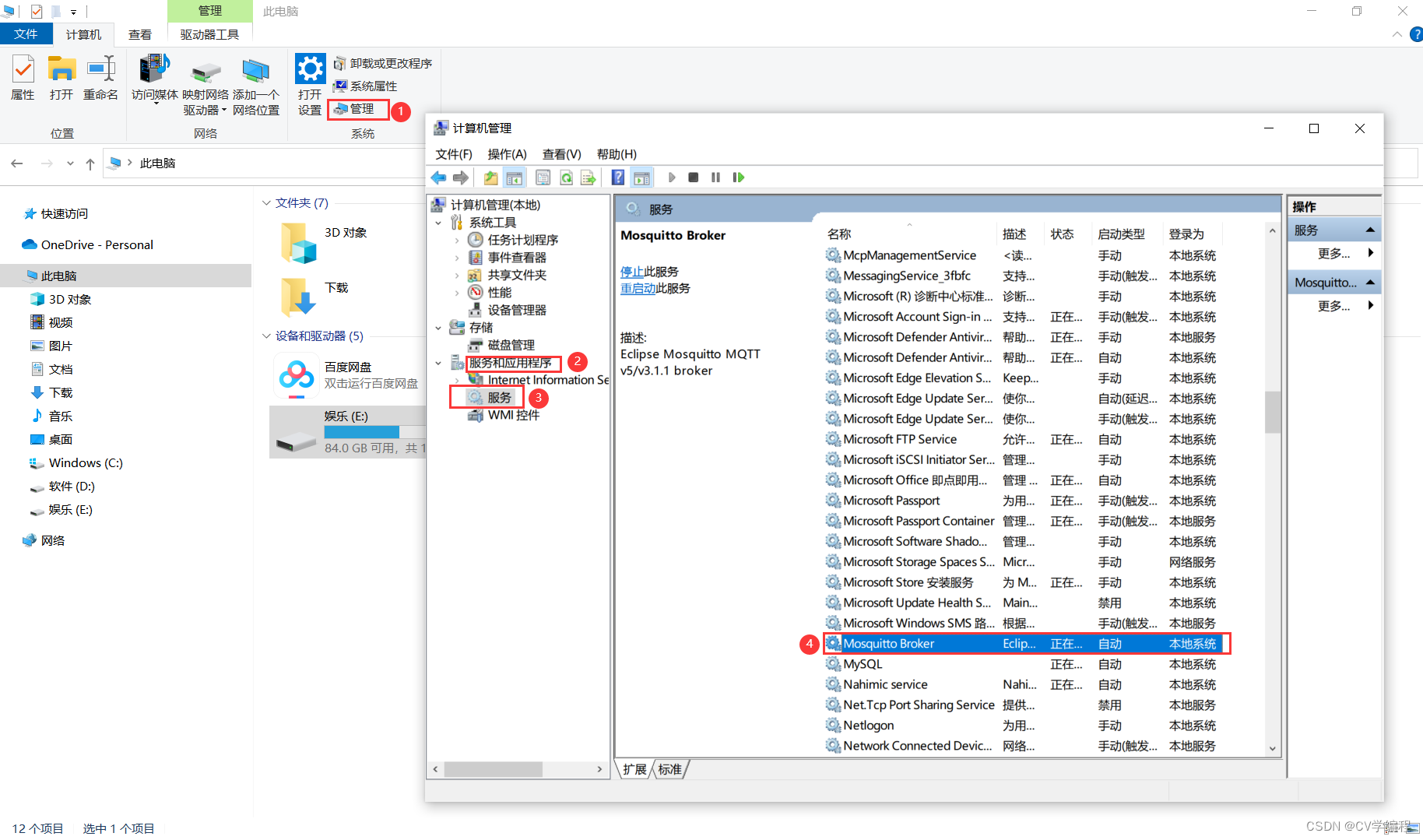Click the pause service toolbar icon

715,177
